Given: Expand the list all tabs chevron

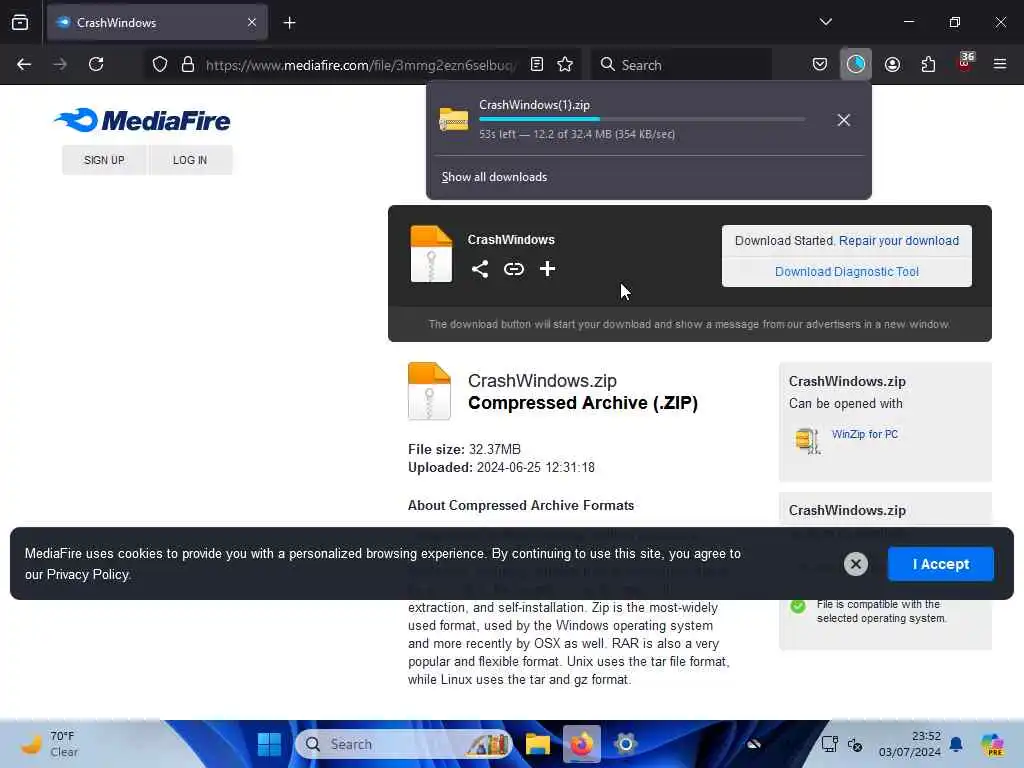Looking at the screenshot, I should click(825, 22).
